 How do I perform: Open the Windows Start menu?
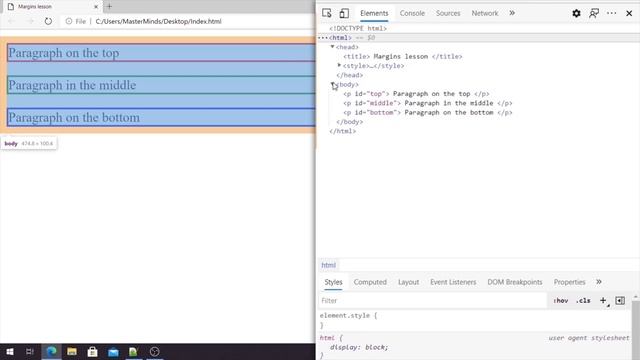pos(10,351)
